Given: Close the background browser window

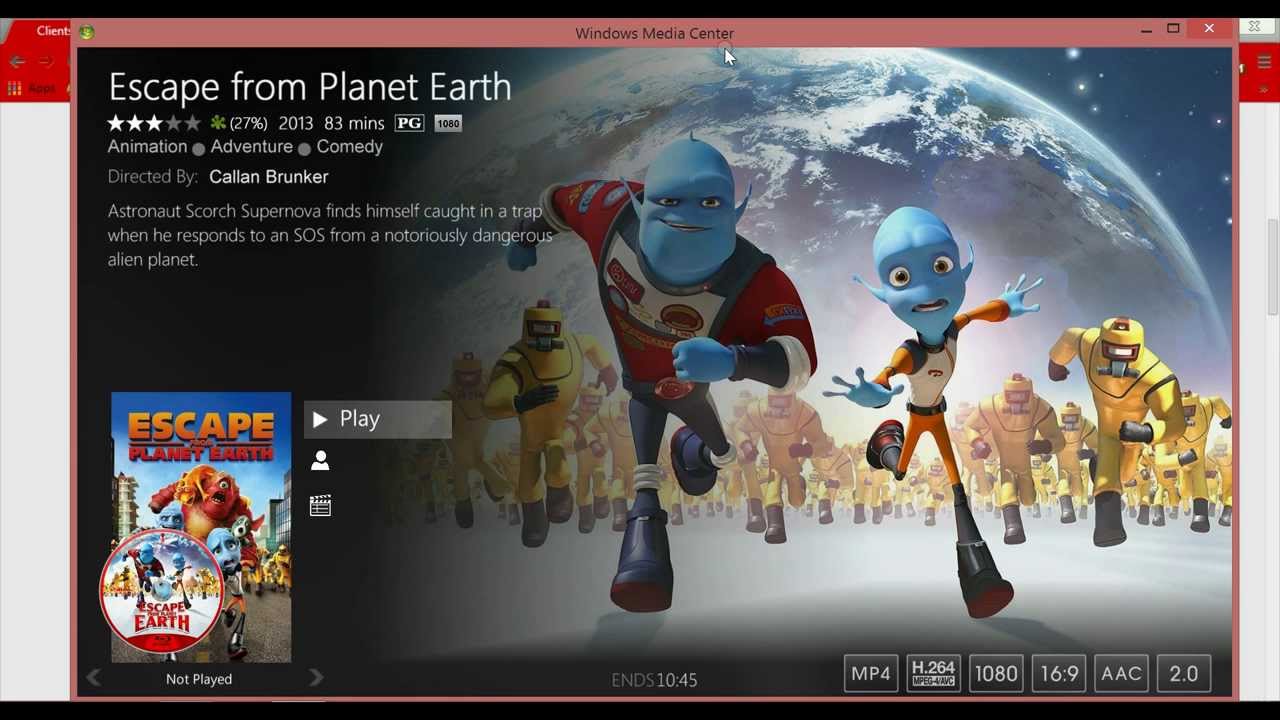Looking at the screenshot, I should 1254,27.
